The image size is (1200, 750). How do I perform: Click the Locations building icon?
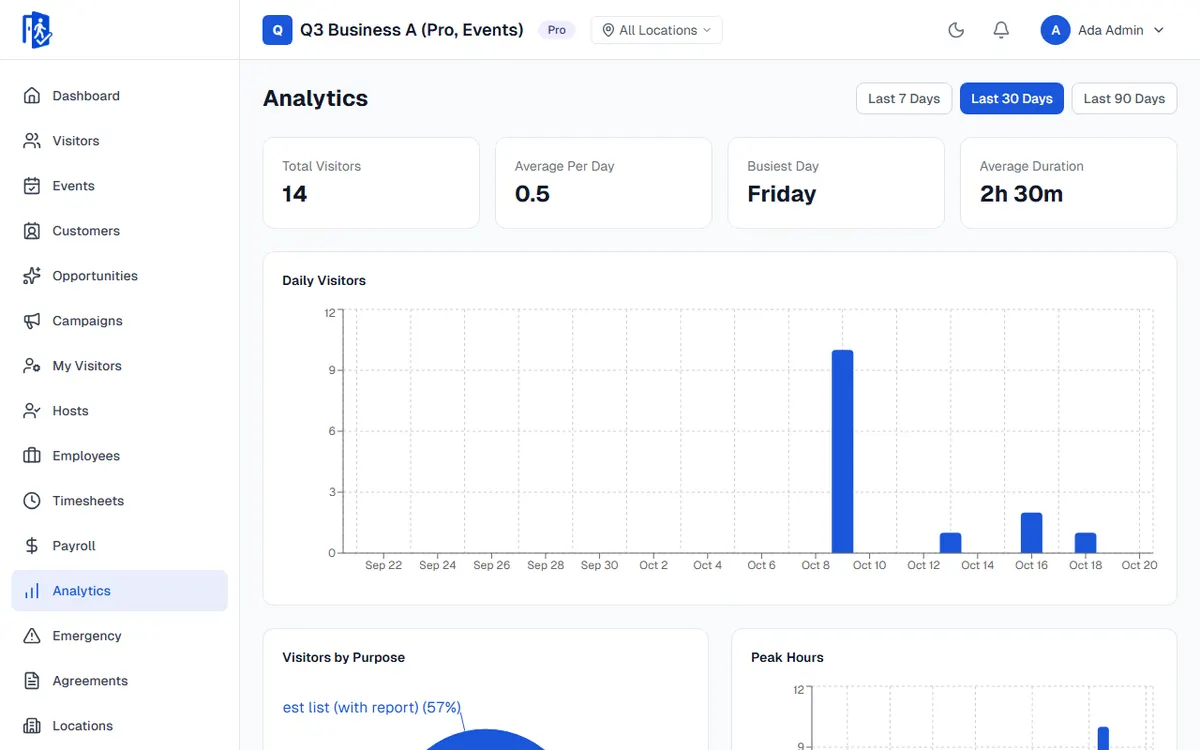pyautogui.click(x=32, y=726)
